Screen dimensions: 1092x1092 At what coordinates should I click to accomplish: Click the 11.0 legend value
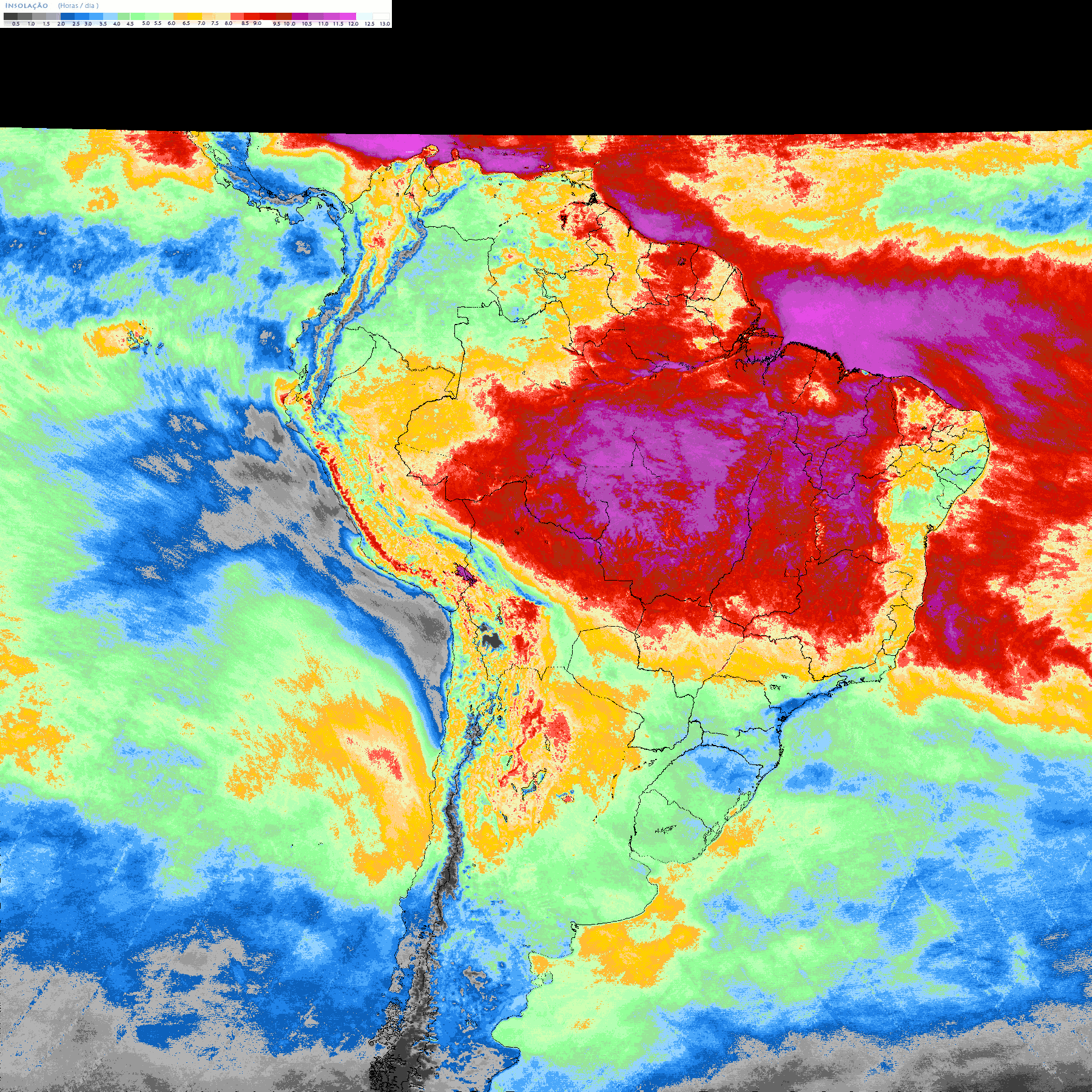point(323,24)
